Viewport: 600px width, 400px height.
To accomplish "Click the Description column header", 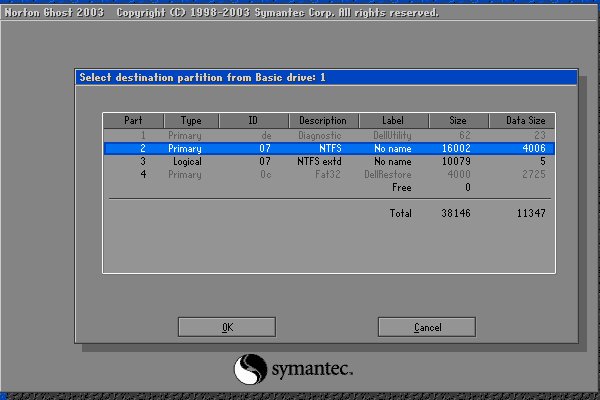I will click(321, 120).
